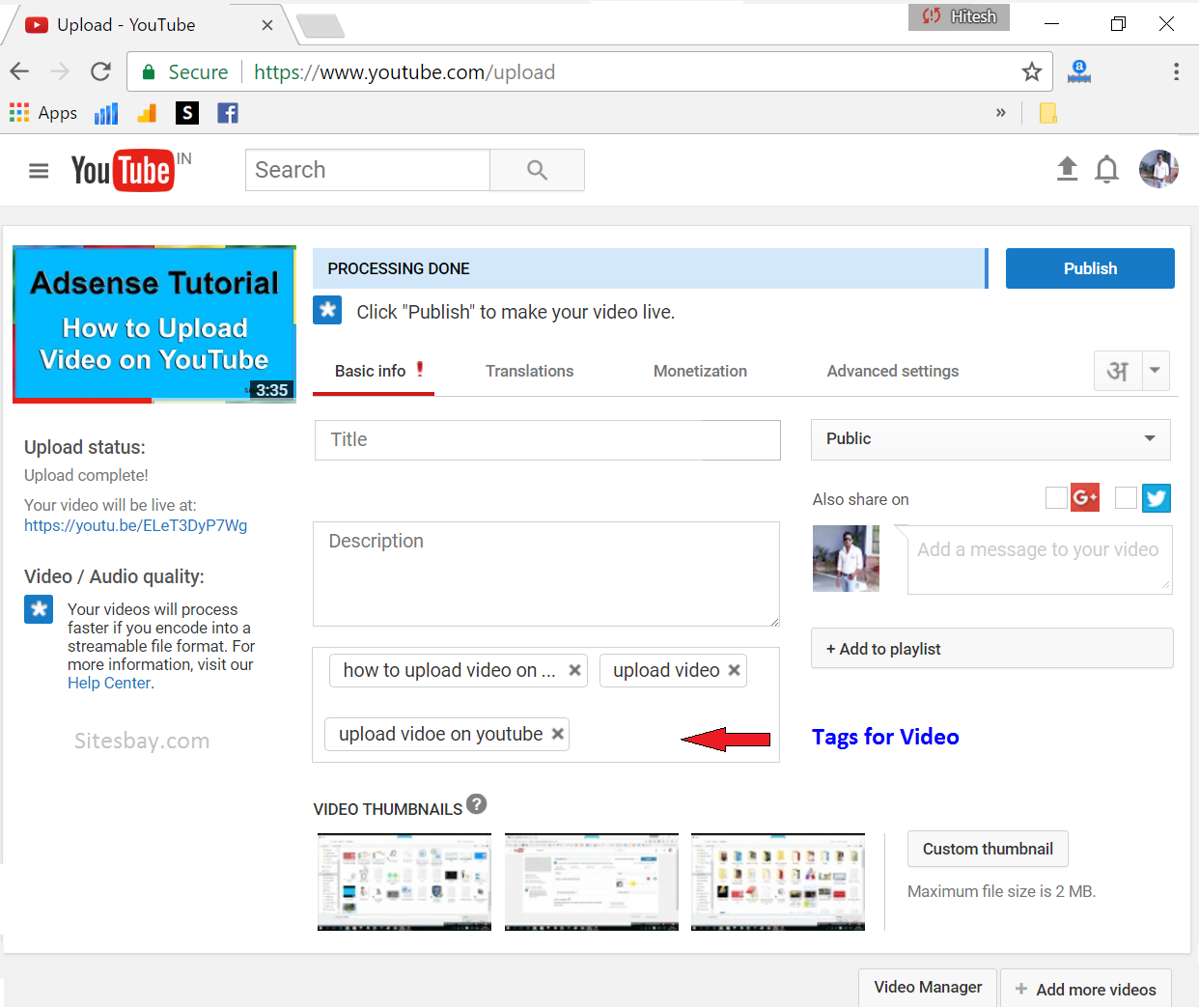Image resolution: width=1199 pixels, height=1008 pixels.
Task: Click the Description text area
Action: (546, 574)
